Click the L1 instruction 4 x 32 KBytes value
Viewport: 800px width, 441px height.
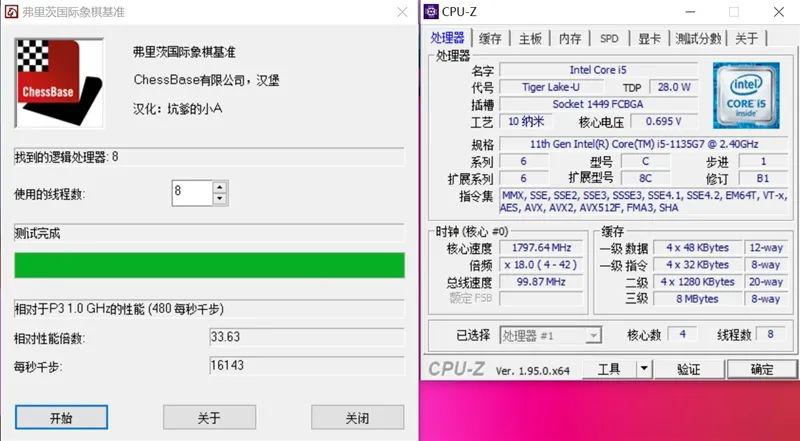[x=697, y=265]
